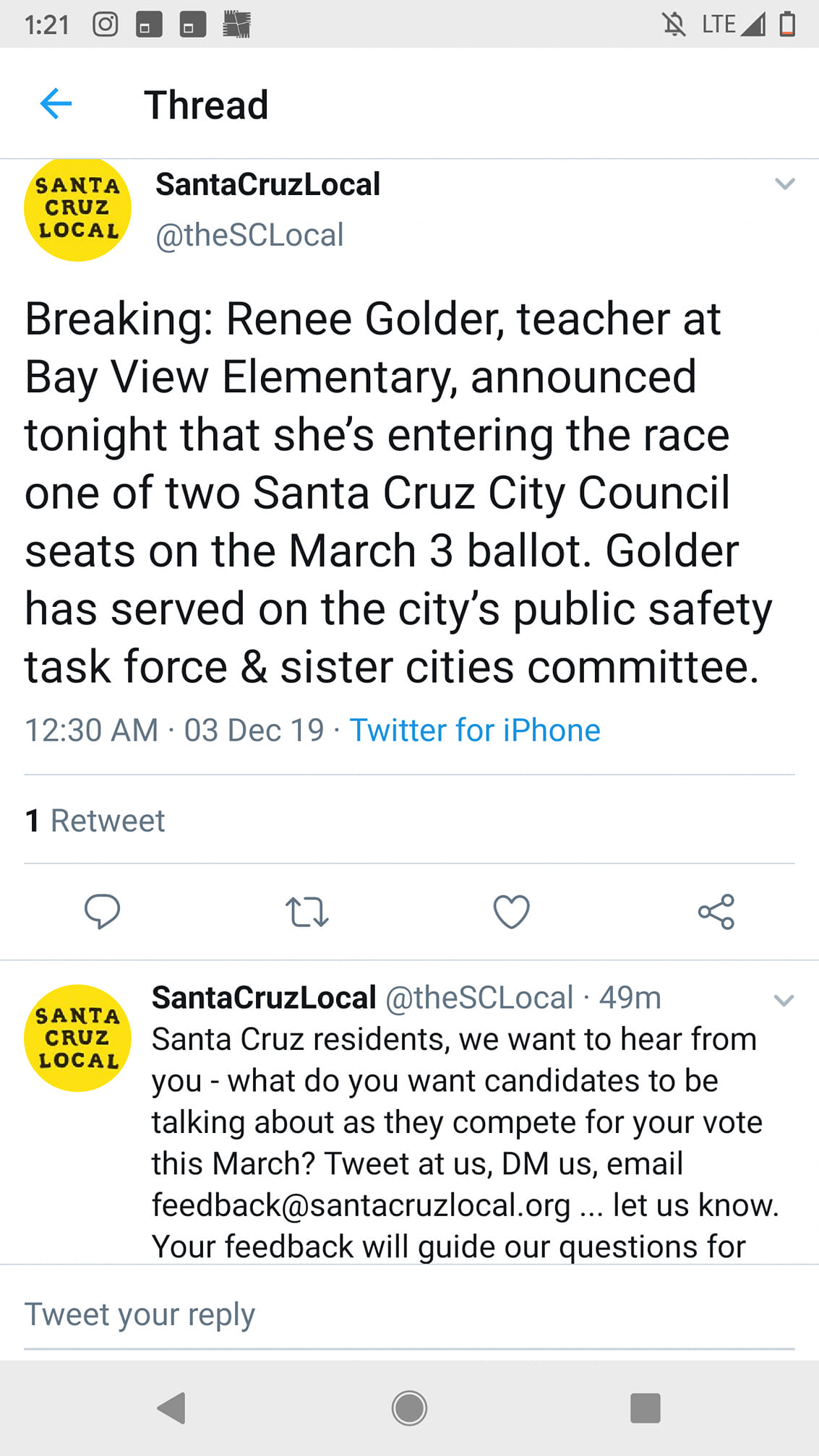
Task: Open the Instagram notification in status bar
Action: point(106,25)
